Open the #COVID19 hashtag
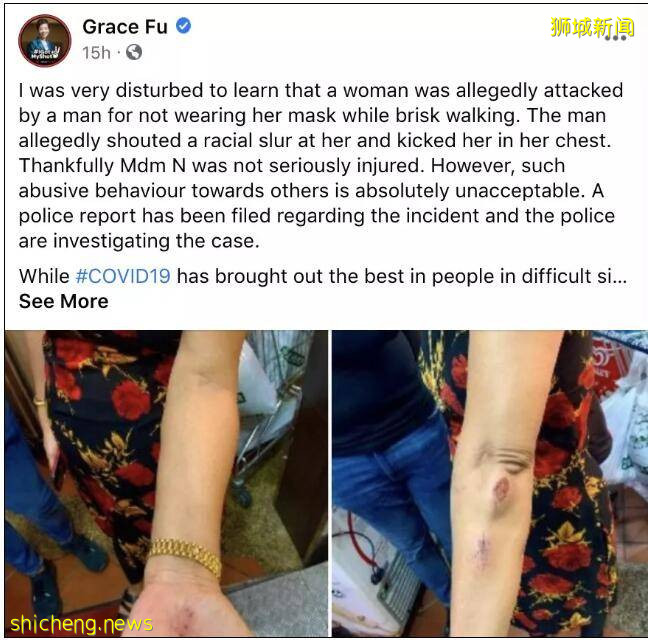This screenshot has width=648, height=640. pyautogui.click(x=123, y=276)
